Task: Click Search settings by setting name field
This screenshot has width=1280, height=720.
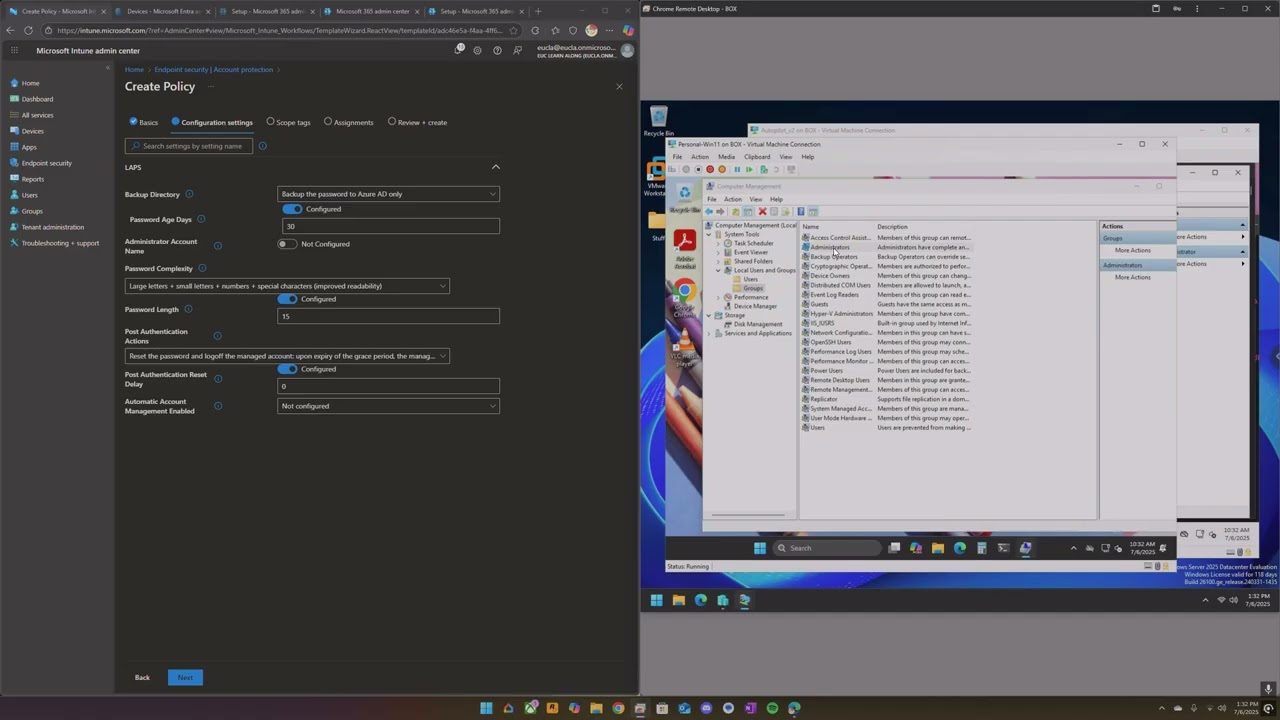Action: pos(190,146)
